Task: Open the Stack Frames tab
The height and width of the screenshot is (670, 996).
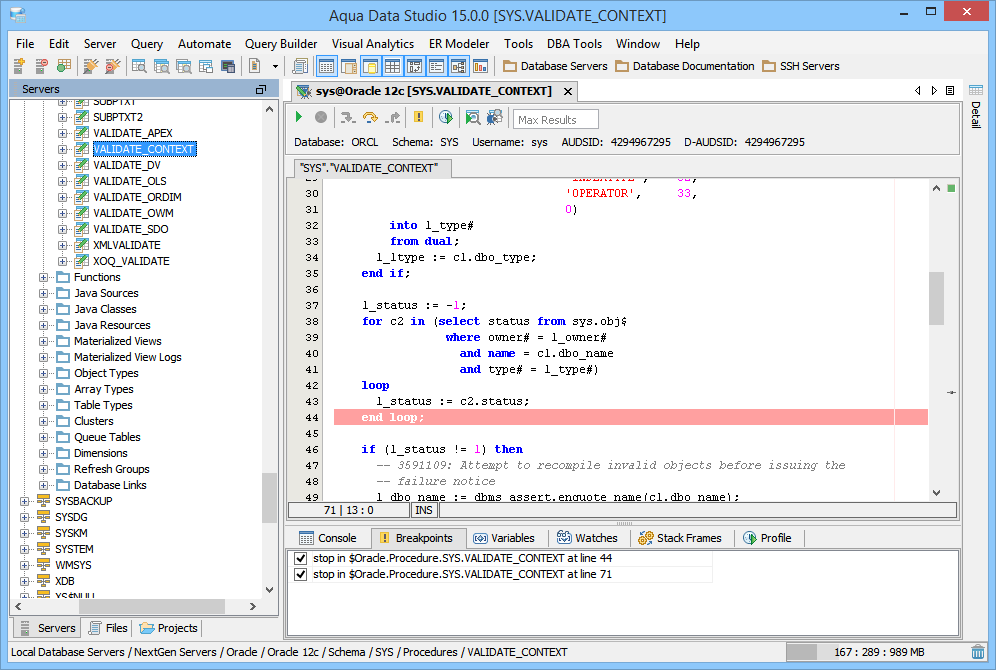Action: click(679, 538)
